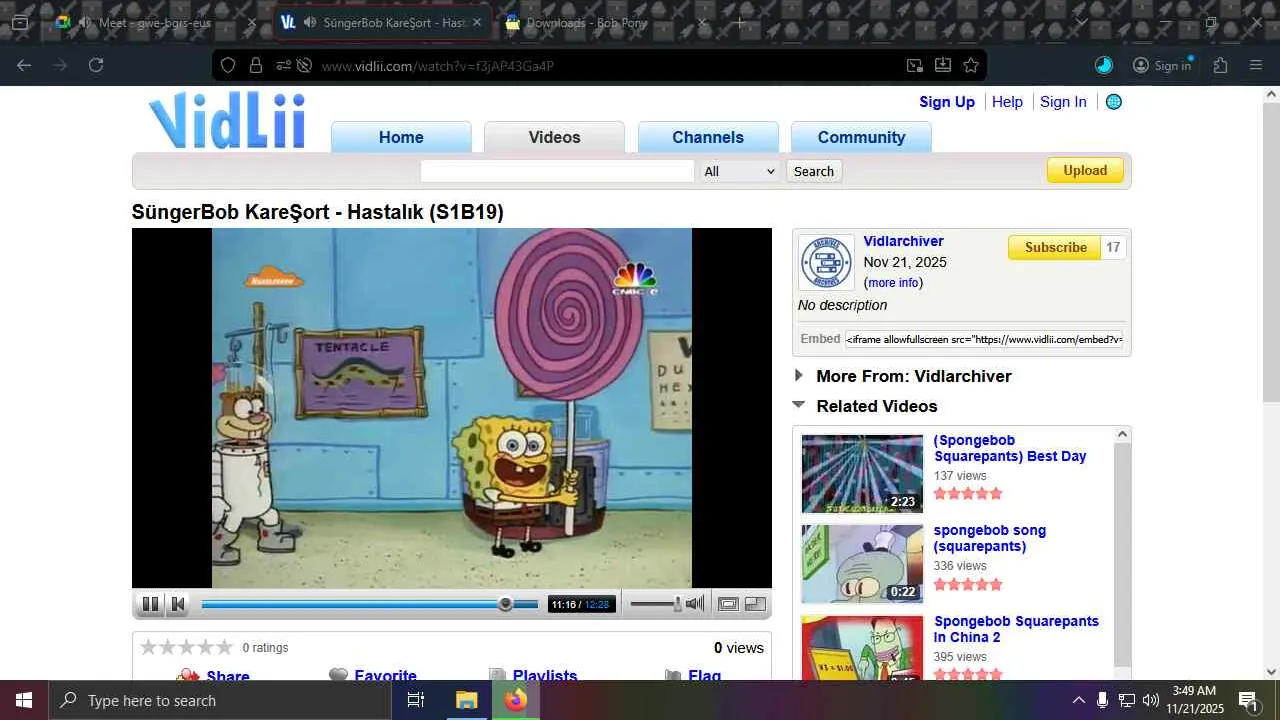List all tabs with the chevron
The height and width of the screenshot is (720, 1280).
(1081, 22)
